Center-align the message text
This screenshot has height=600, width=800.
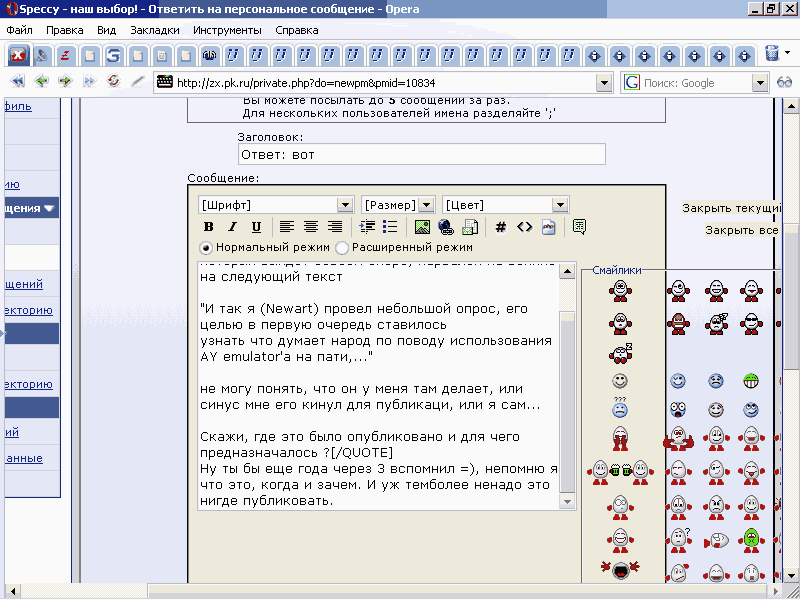pyautogui.click(x=310, y=227)
